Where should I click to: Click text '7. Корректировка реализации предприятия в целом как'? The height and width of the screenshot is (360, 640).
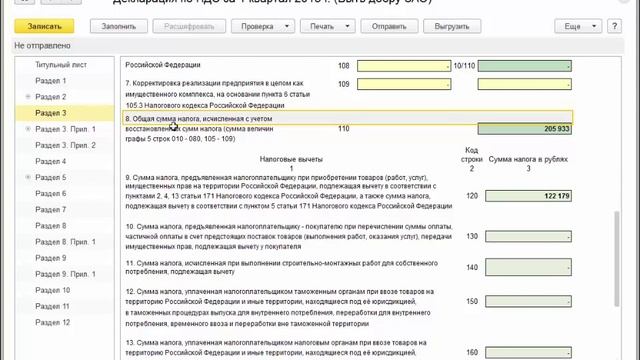click(214, 83)
